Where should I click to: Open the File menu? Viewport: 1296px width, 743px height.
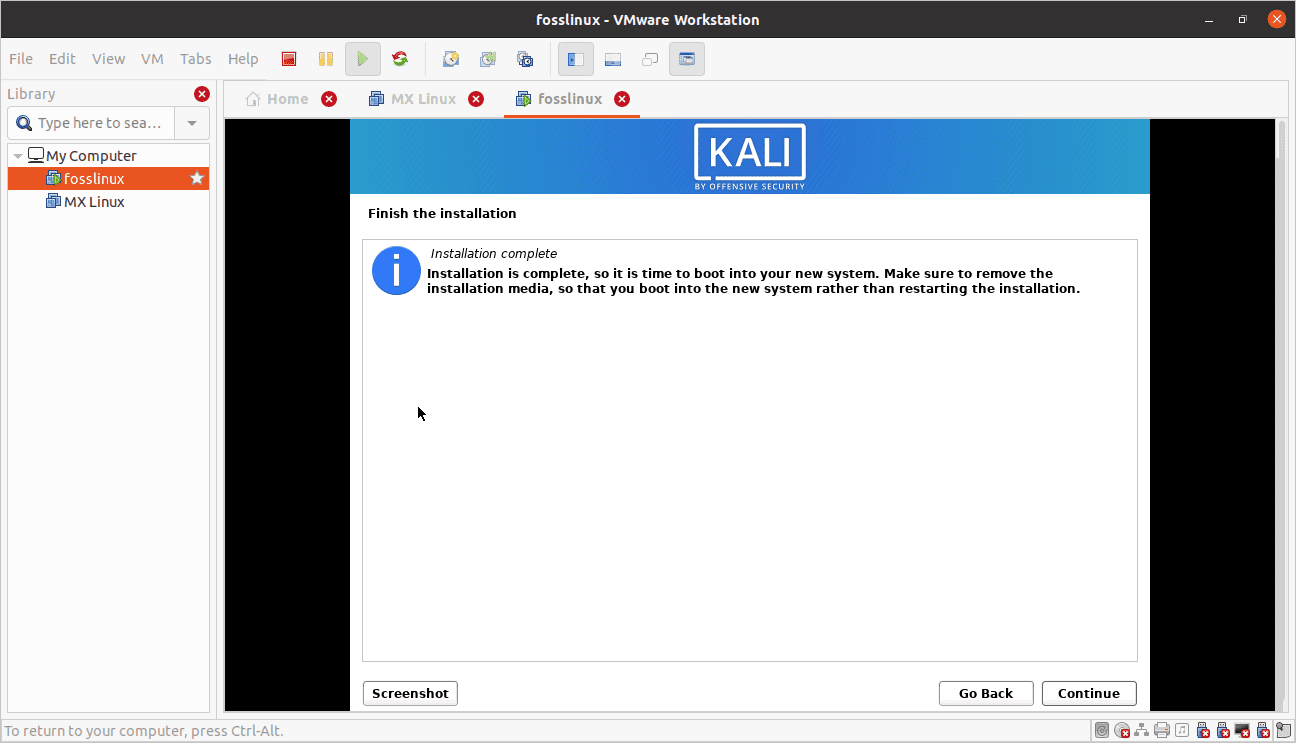[20, 59]
